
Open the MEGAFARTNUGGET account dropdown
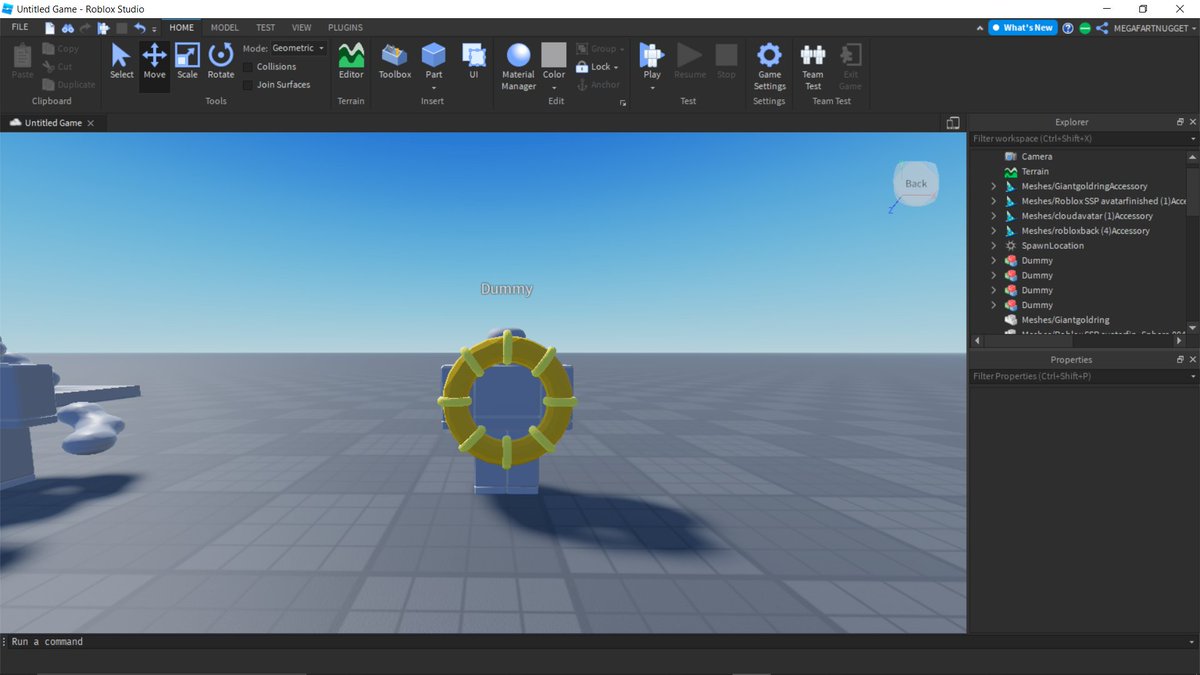tap(1154, 28)
